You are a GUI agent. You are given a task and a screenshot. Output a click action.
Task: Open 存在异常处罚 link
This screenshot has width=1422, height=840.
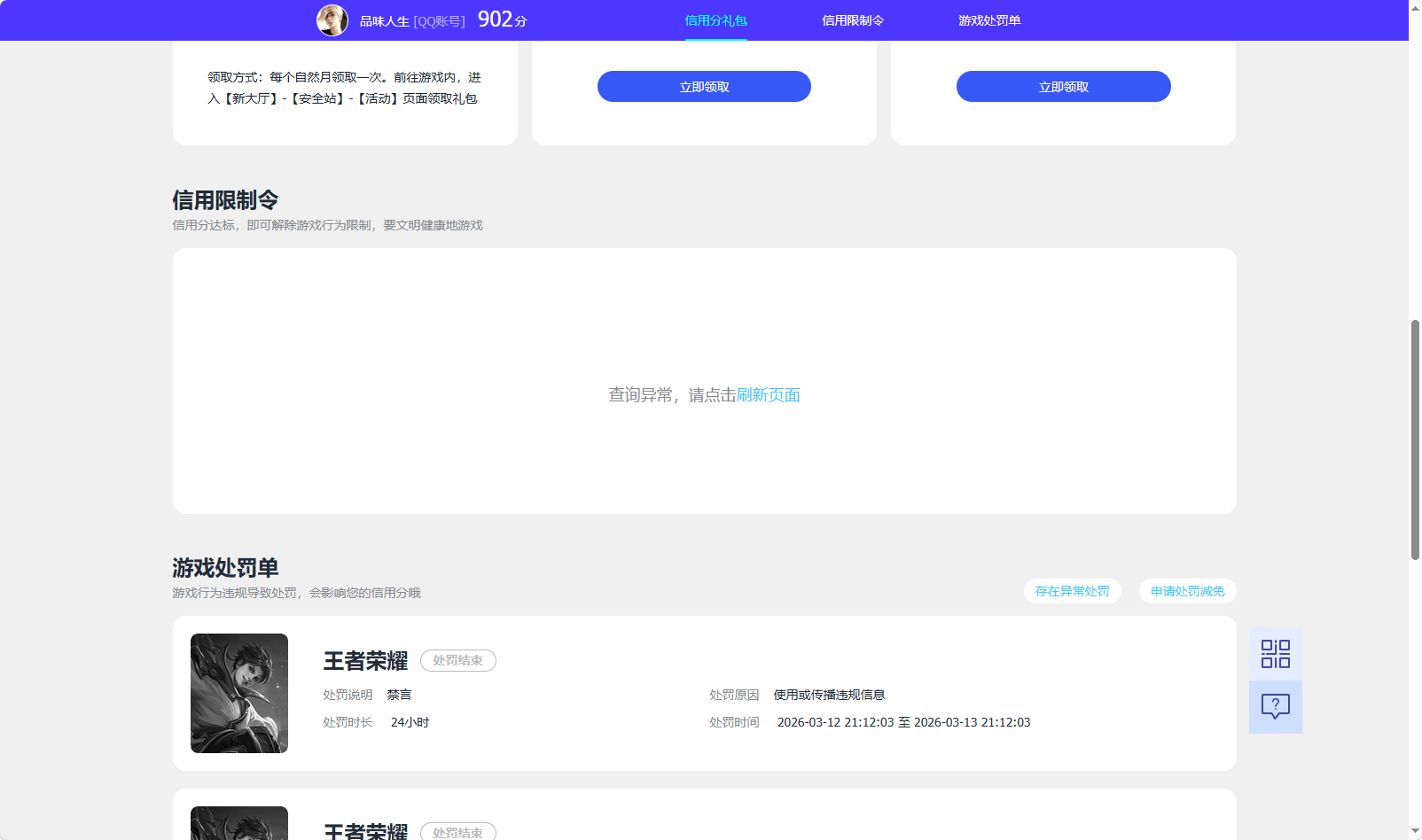point(1073,591)
